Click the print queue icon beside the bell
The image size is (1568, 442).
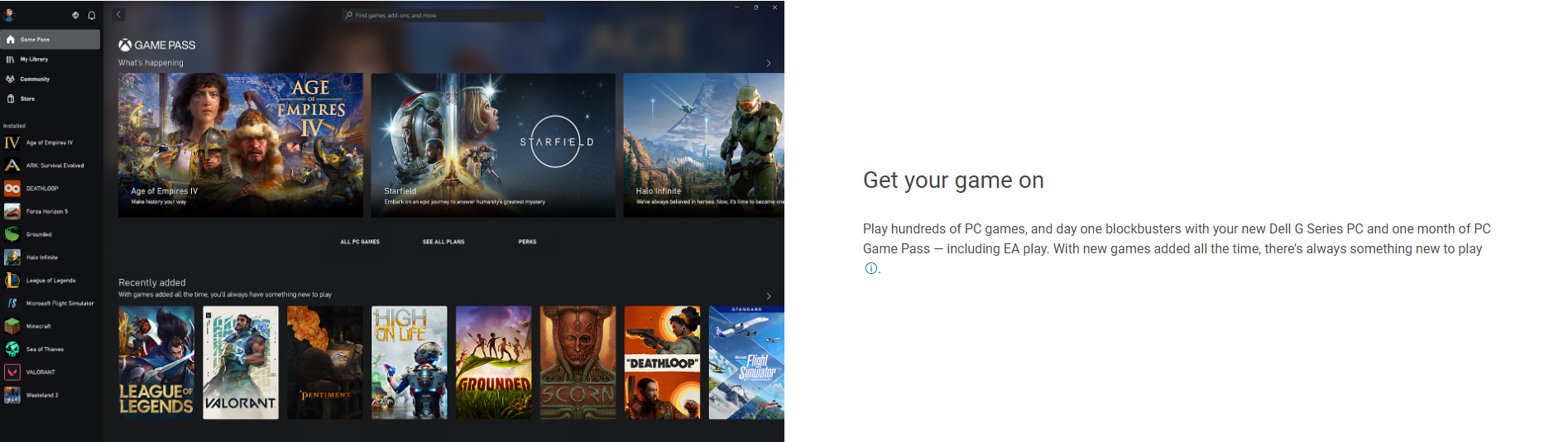(x=75, y=15)
